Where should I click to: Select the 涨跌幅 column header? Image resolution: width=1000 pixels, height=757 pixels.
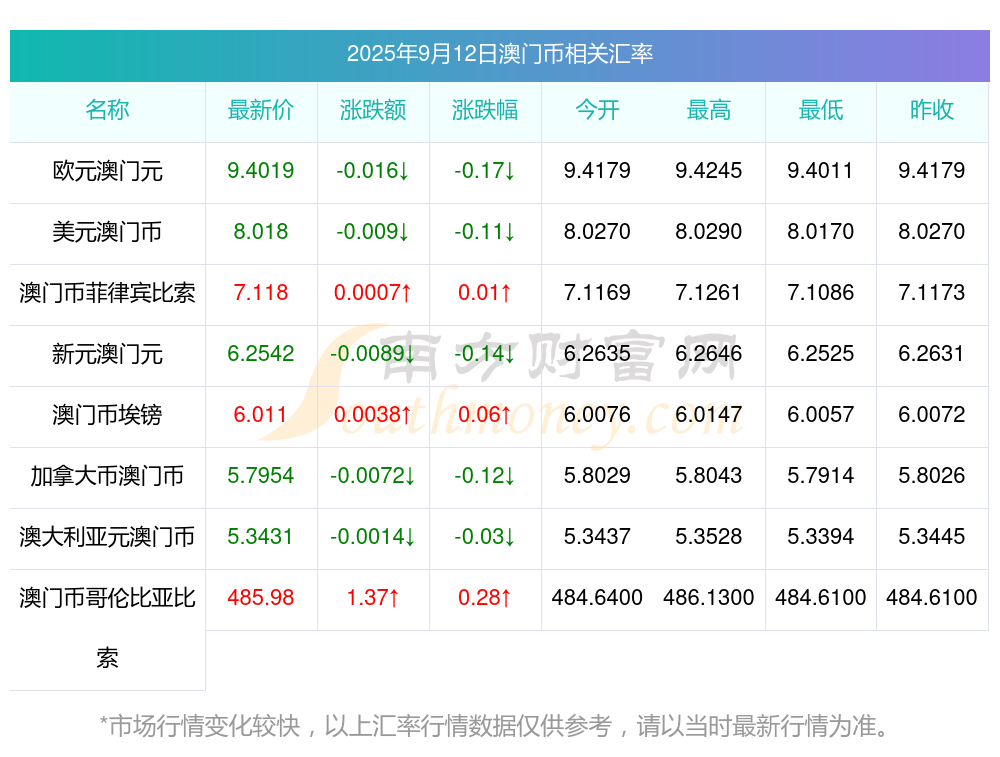coord(485,111)
